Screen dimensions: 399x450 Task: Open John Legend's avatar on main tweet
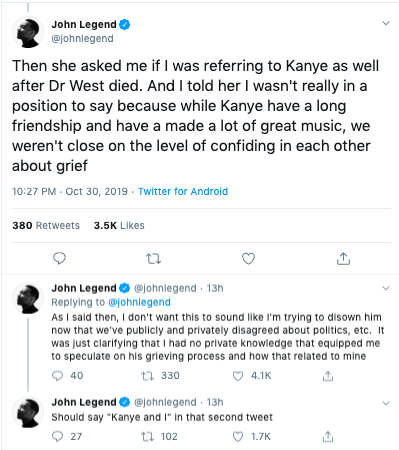[x=28, y=32]
